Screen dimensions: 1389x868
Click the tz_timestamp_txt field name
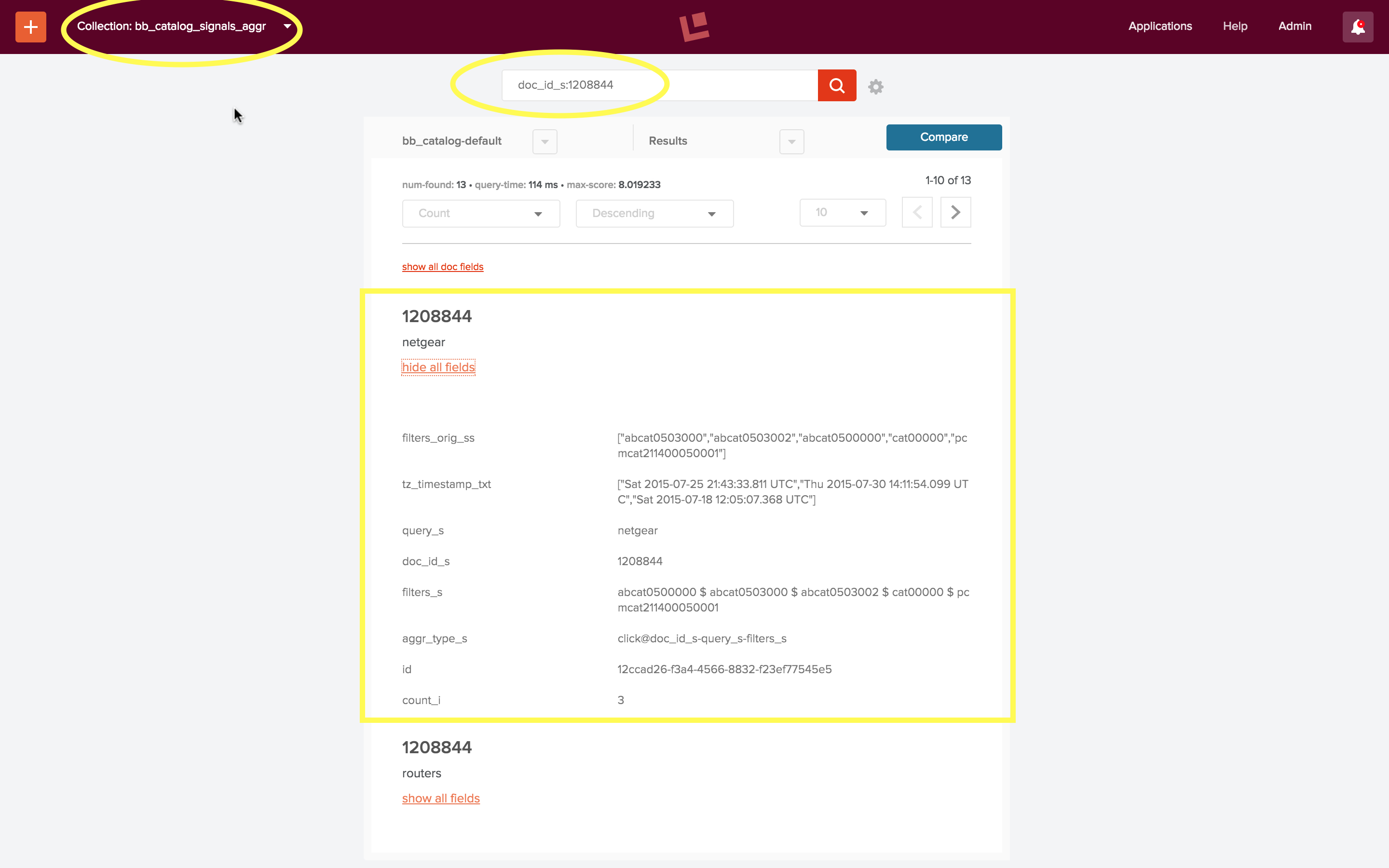point(447,485)
